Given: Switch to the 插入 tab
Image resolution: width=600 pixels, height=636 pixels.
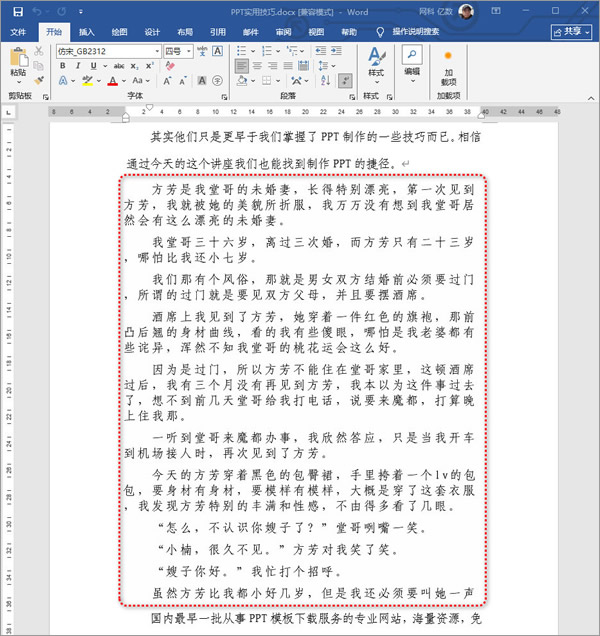Looking at the screenshot, I should pos(86,32).
